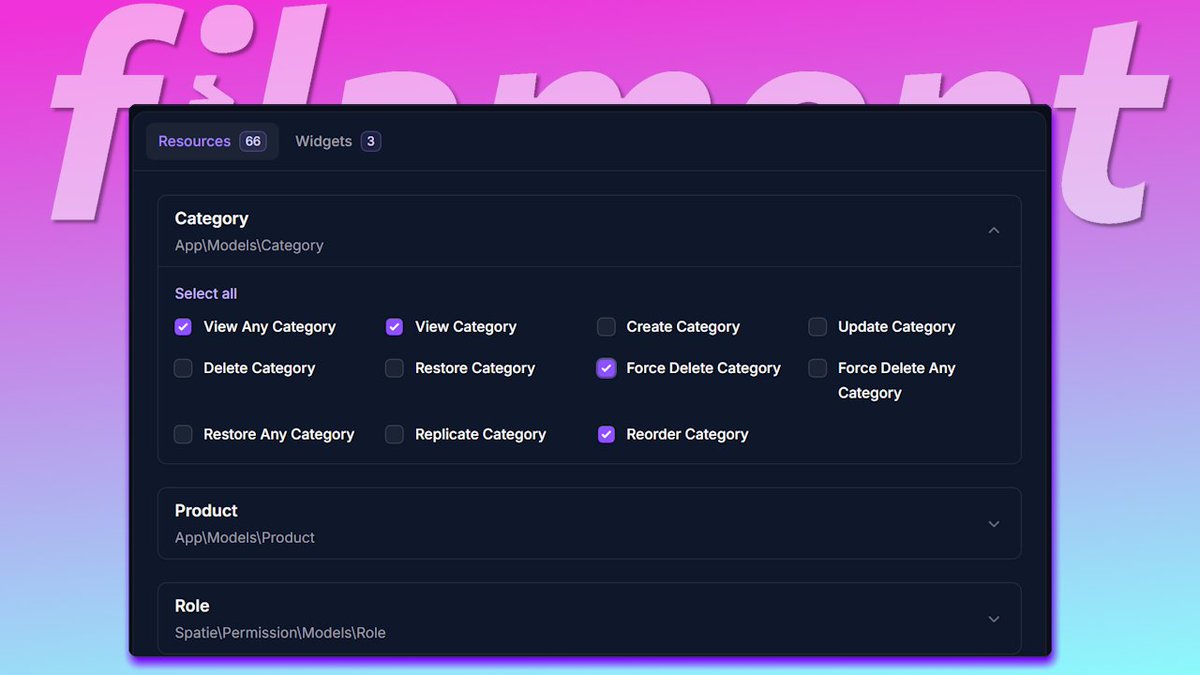This screenshot has height=675, width=1200.
Task: Enable the Create Category permission
Action: [x=606, y=327]
